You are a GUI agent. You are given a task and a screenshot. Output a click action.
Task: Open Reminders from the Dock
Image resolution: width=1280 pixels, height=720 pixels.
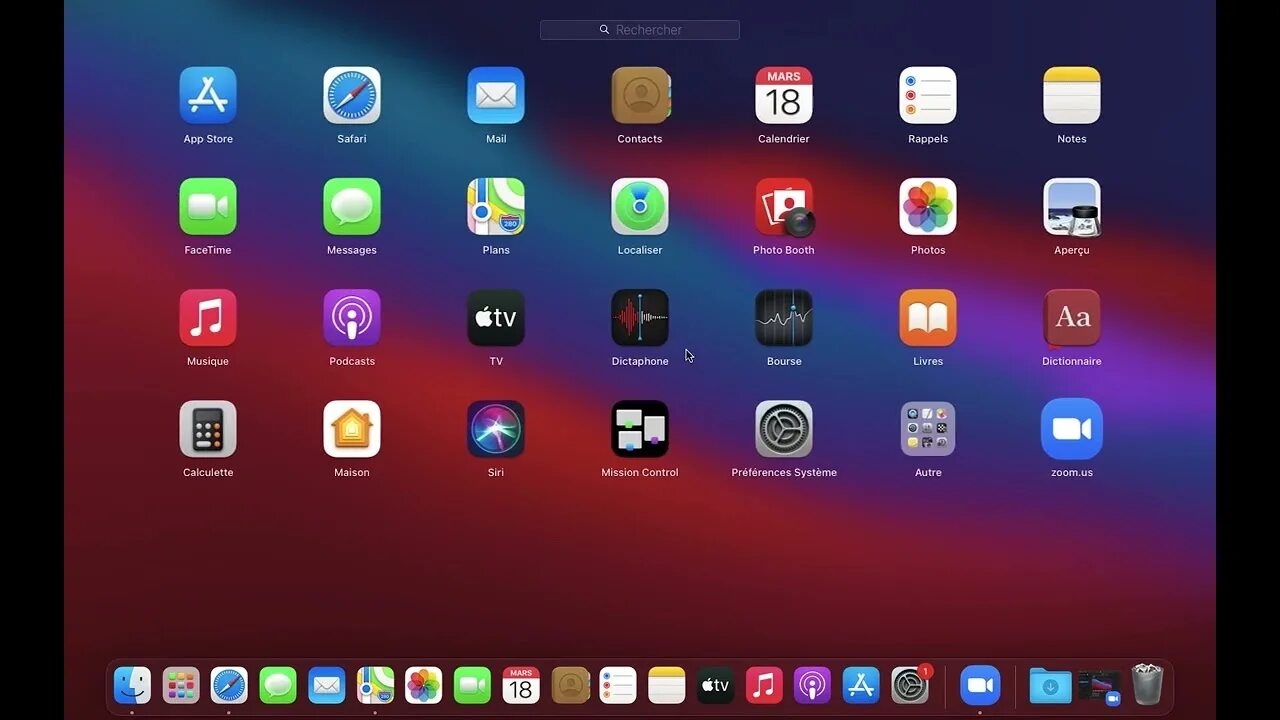point(618,685)
